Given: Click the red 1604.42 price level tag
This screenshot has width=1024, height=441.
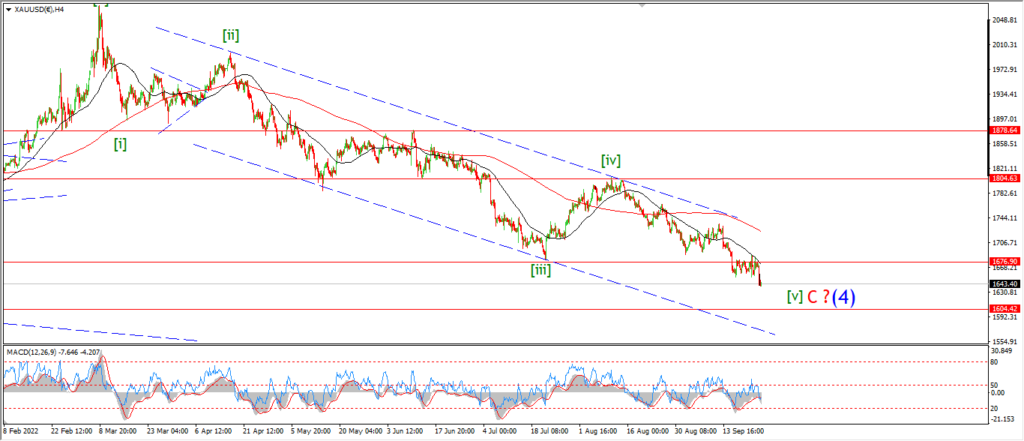Looking at the screenshot, I should click(x=1005, y=308).
